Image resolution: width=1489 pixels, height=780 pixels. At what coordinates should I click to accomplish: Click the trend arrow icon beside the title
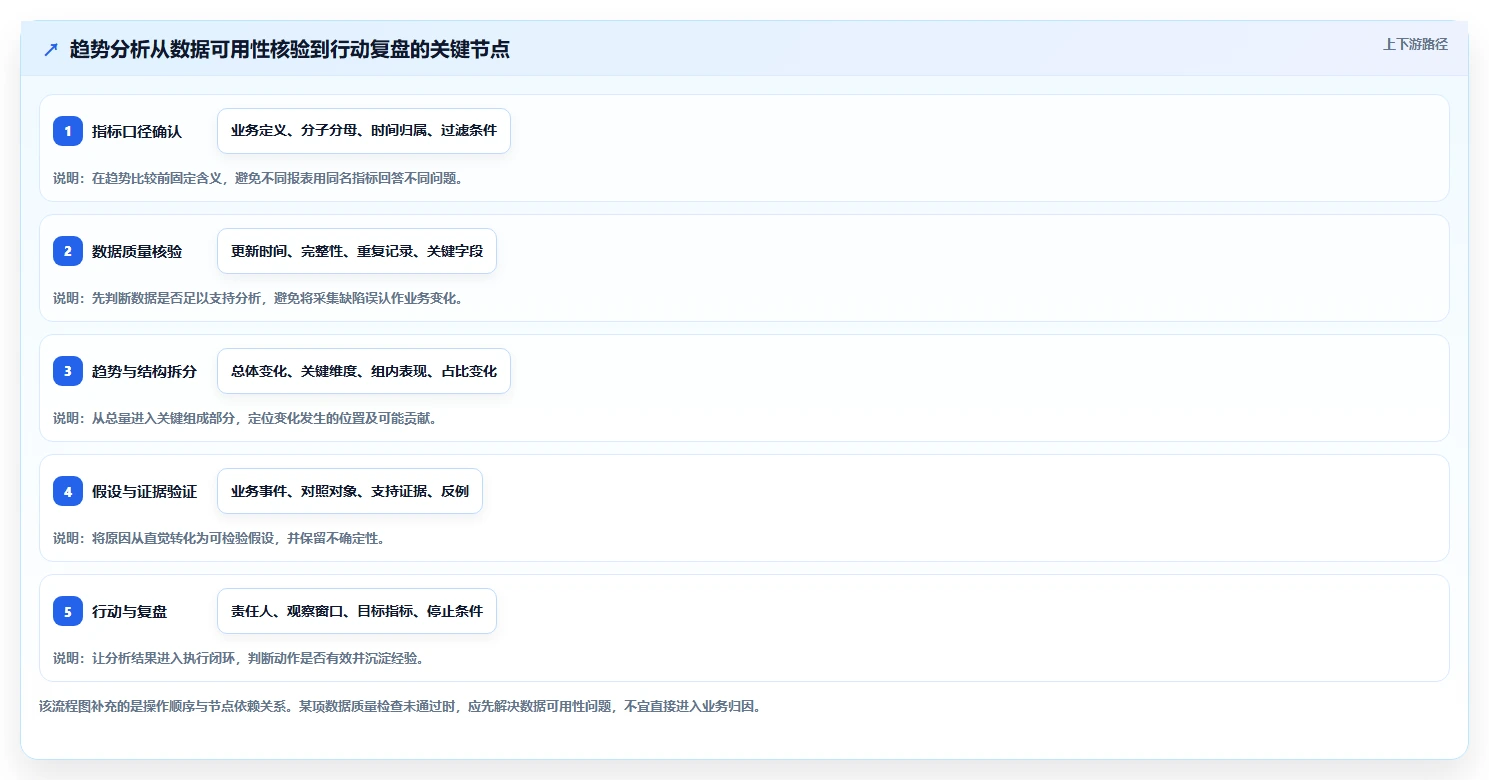tap(51, 50)
